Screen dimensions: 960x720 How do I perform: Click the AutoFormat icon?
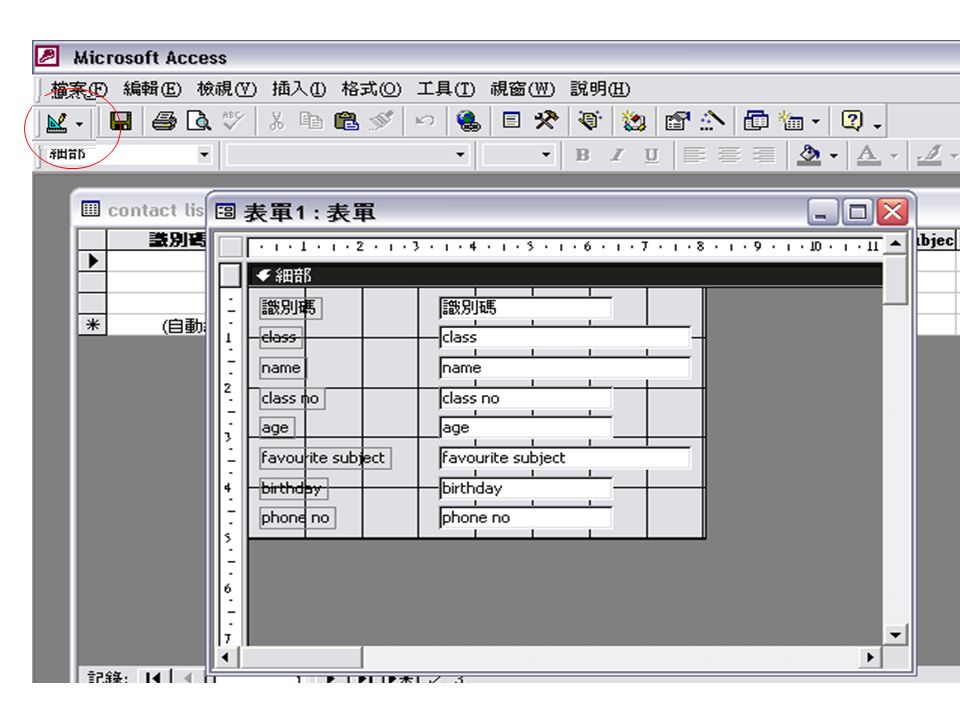[x=590, y=120]
